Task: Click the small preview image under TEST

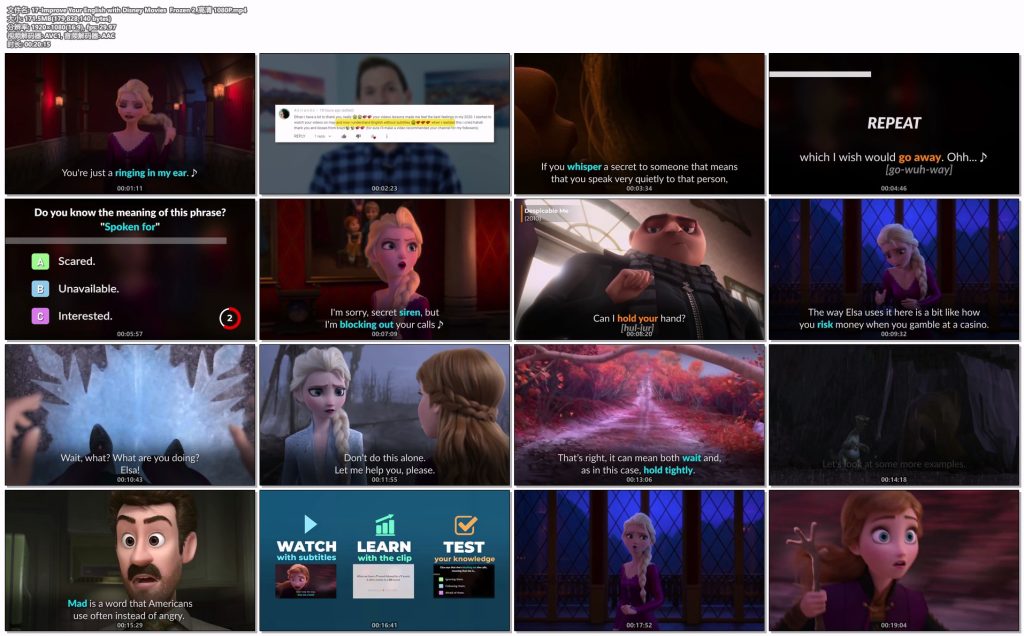Action: [x=464, y=581]
